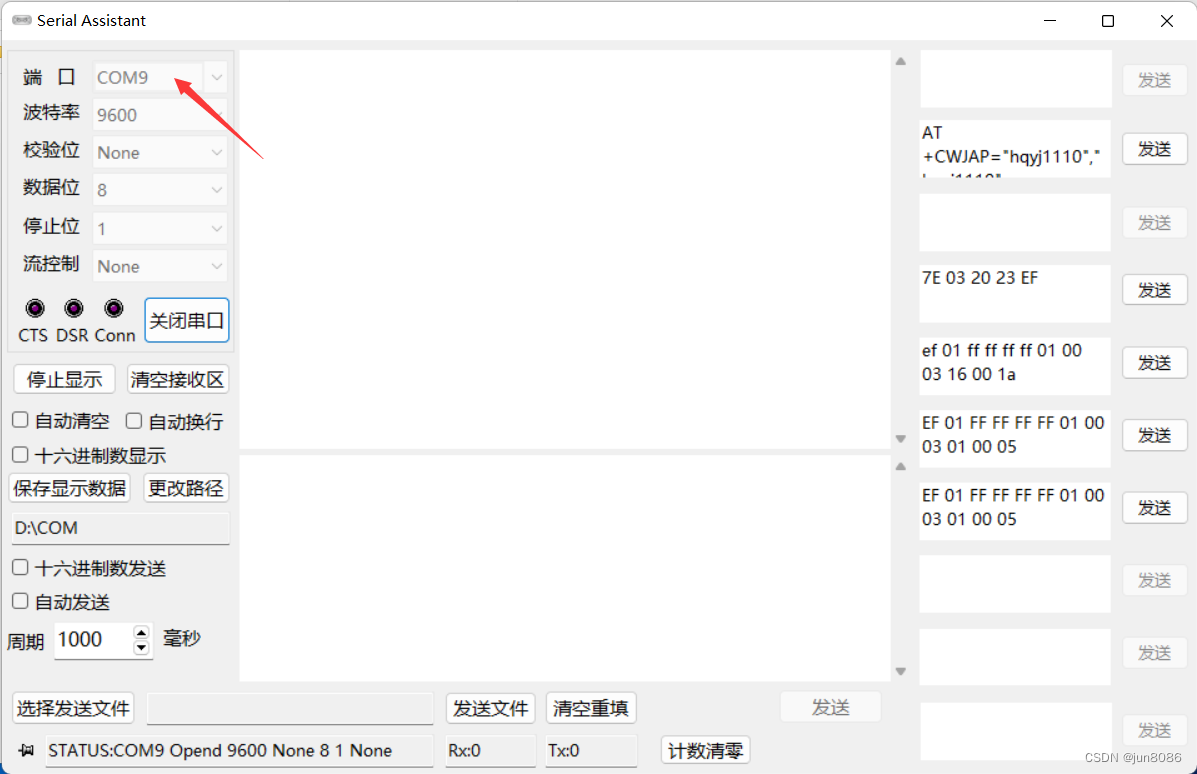Minimize the Serial Assistant window
The image size is (1197, 774).
pyautogui.click(x=1050, y=21)
